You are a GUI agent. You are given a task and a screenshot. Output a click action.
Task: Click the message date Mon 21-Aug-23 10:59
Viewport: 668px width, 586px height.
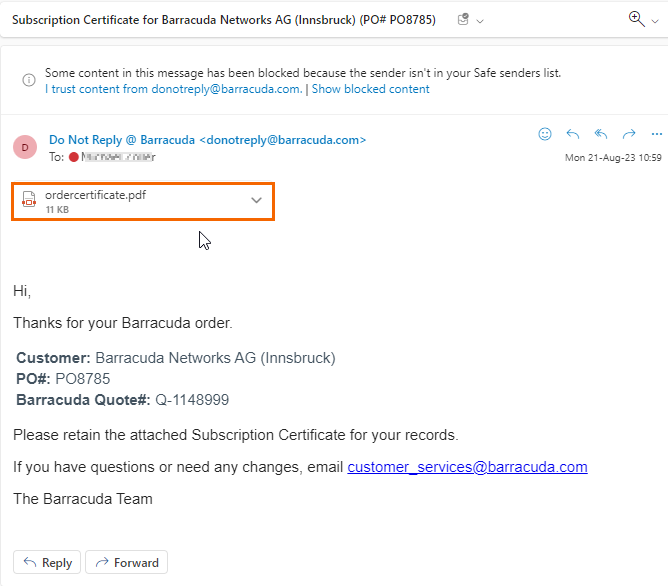pos(613,158)
